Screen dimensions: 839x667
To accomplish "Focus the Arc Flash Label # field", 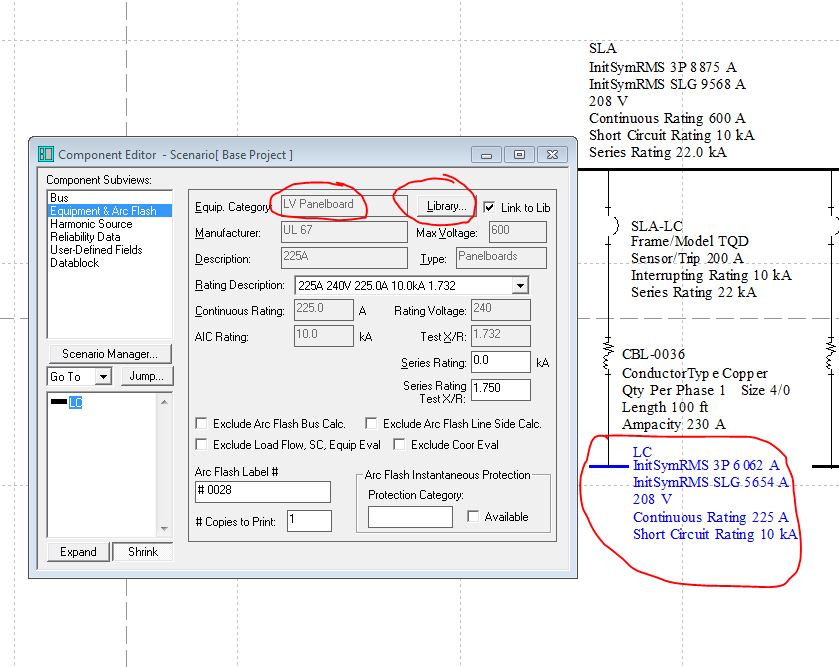I will point(263,492).
